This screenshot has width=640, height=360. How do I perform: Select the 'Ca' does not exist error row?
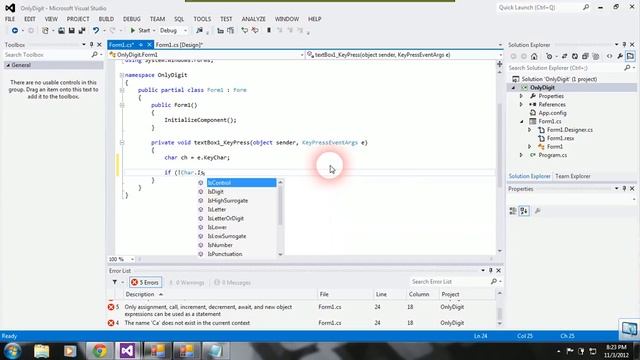302,323
